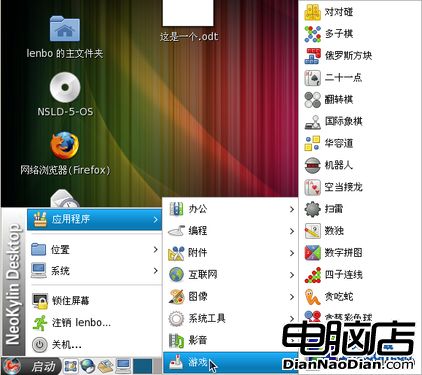The image size is (422, 375).
Task: Expand the 编程 programming submenu arrow
Action: click(292, 231)
